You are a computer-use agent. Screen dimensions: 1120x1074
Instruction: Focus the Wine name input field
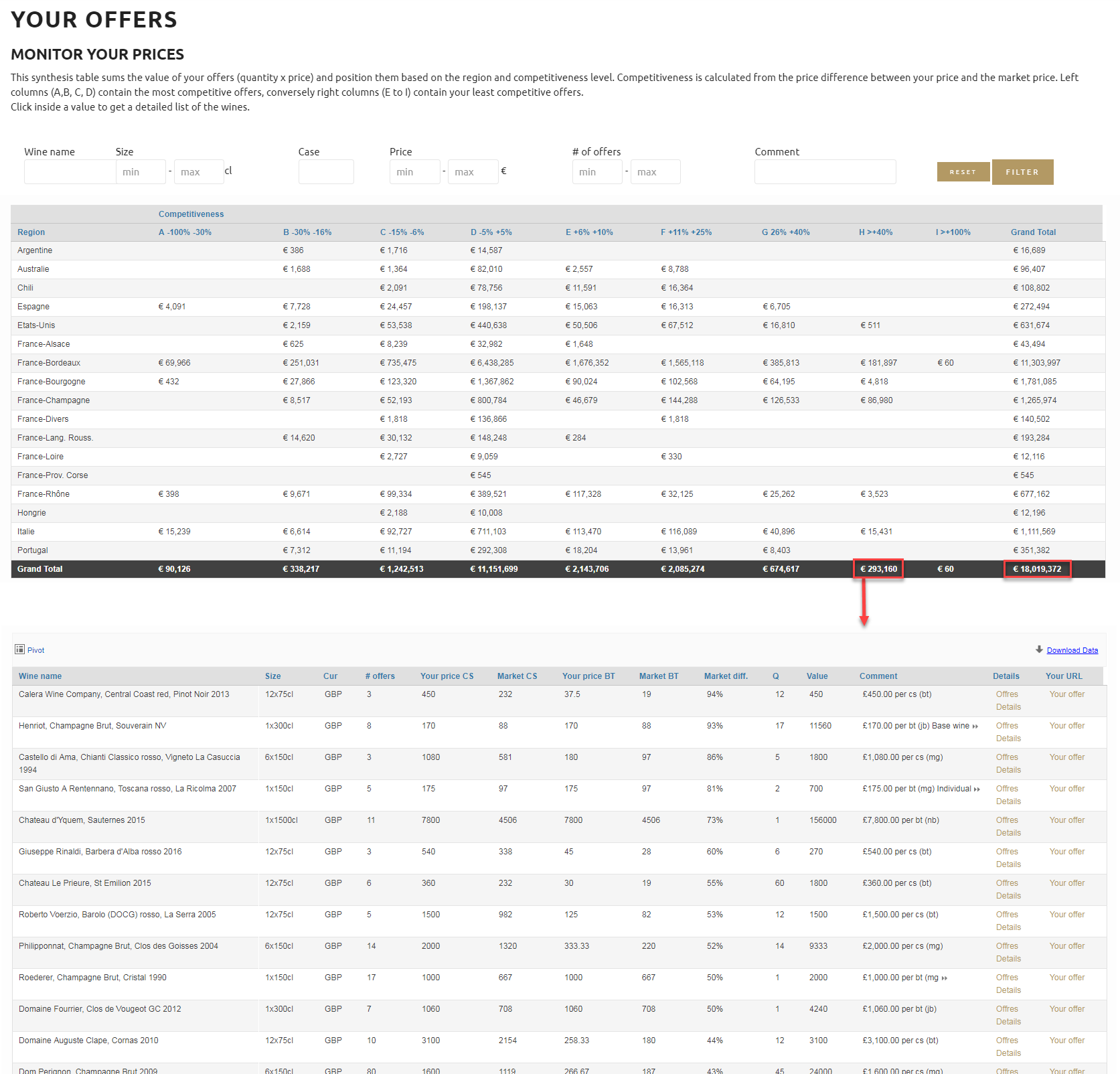pos(70,171)
